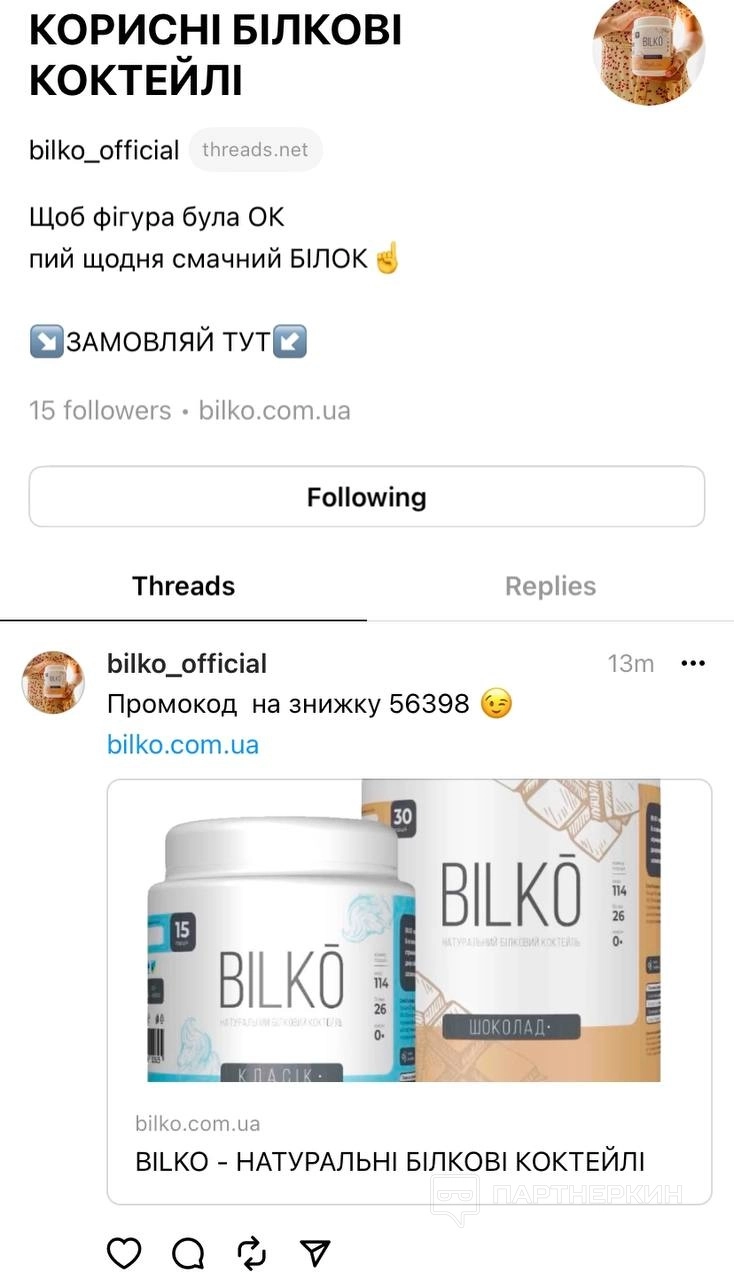Viewport: 734px width, 1280px height.
Task: Open the BILKO product preview image
Action: [410, 931]
